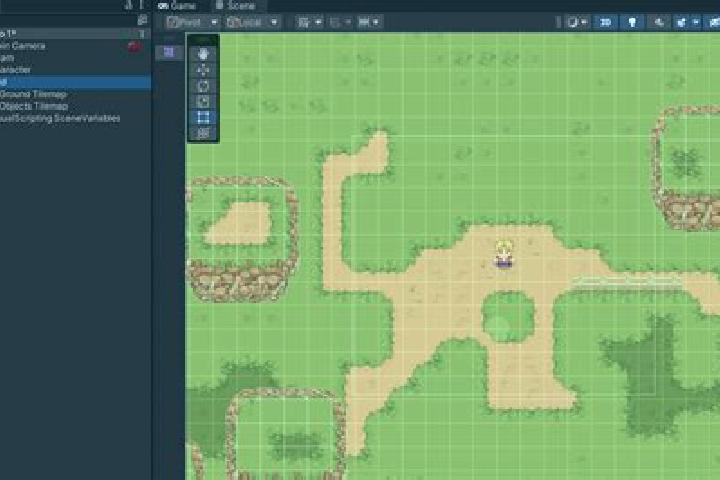Open the Local rotation dropdown

(253, 22)
